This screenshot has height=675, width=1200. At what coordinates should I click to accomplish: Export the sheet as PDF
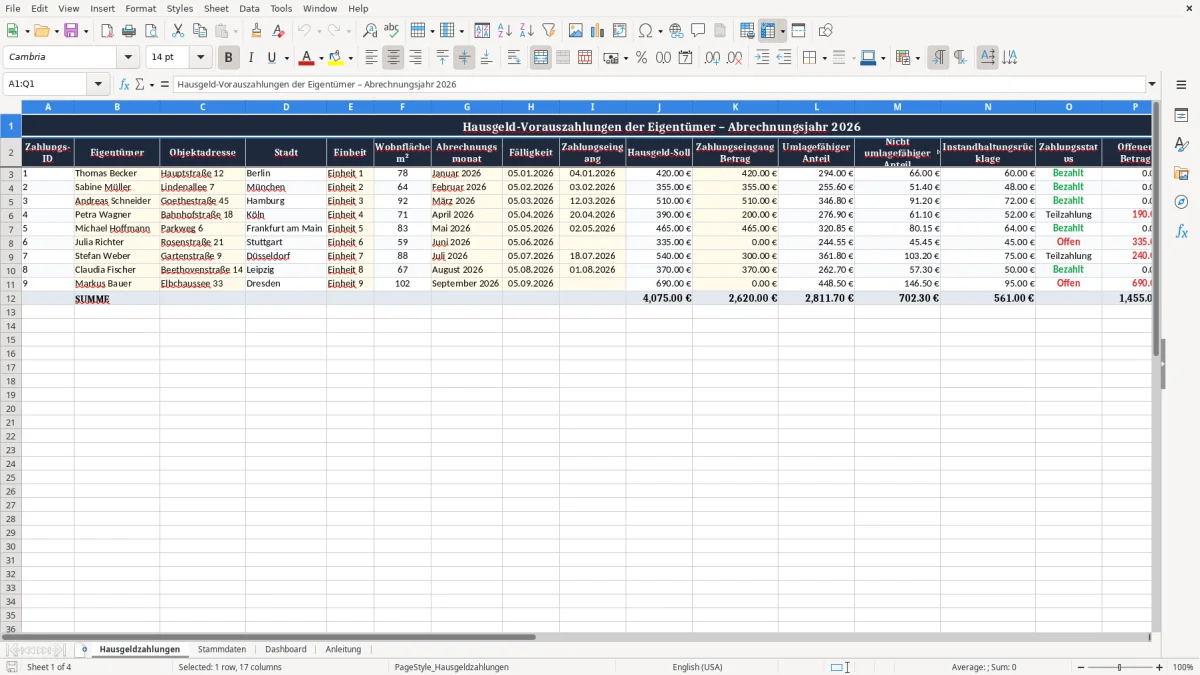click(x=107, y=31)
